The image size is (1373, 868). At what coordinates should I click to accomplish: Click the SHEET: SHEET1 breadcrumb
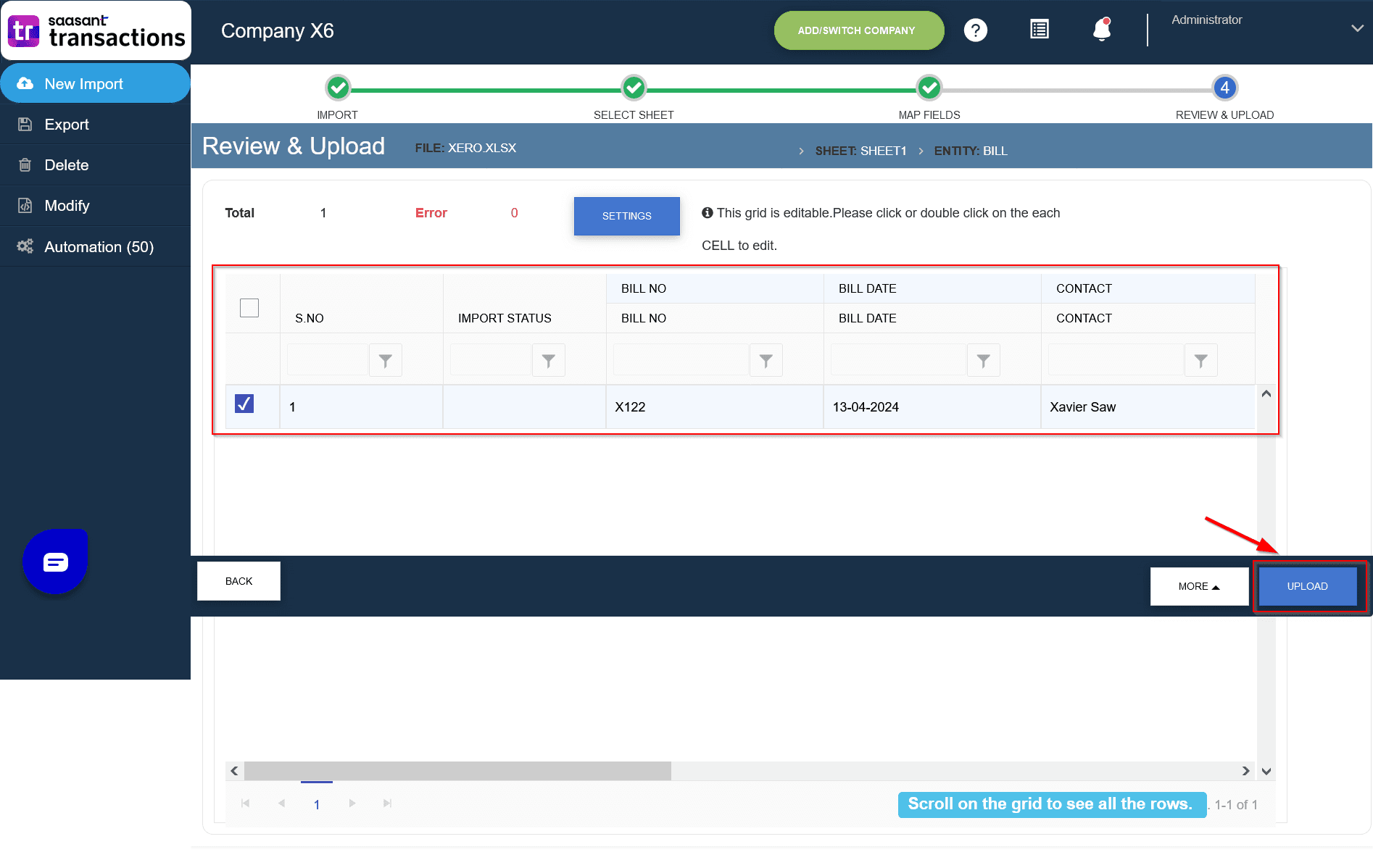(x=860, y=151)
